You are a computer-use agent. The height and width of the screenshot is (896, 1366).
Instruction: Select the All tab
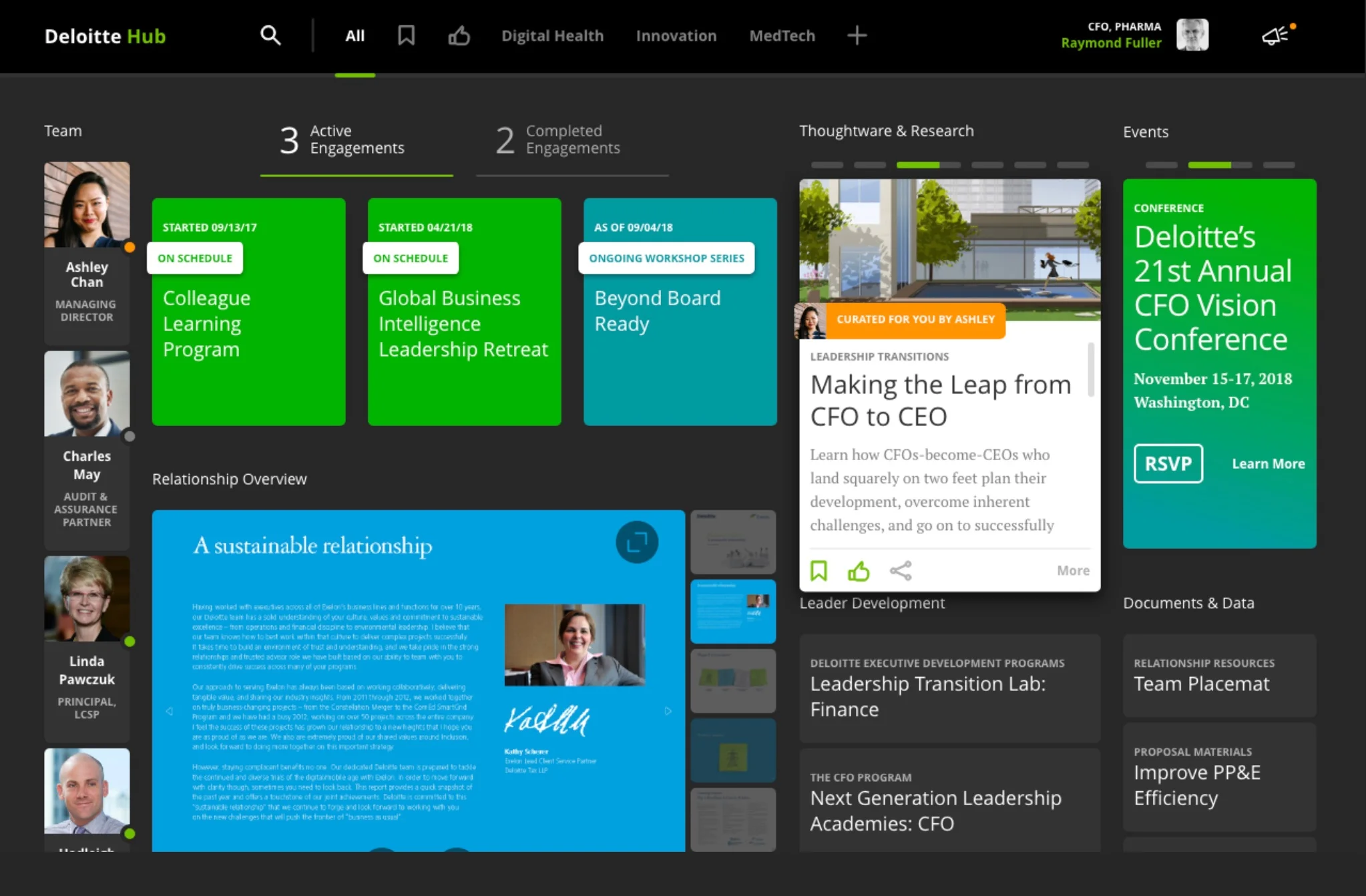355,36
